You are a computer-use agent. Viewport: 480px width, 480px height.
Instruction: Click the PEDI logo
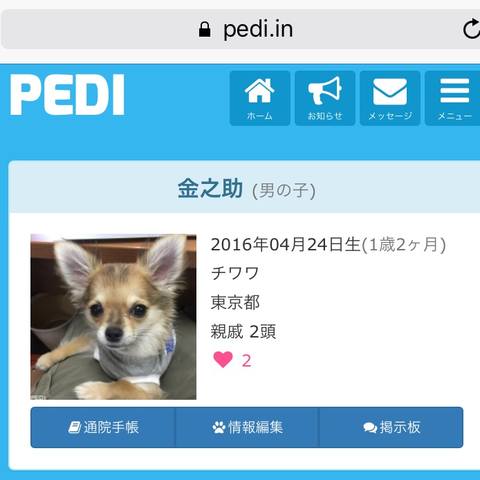point(67,95)
